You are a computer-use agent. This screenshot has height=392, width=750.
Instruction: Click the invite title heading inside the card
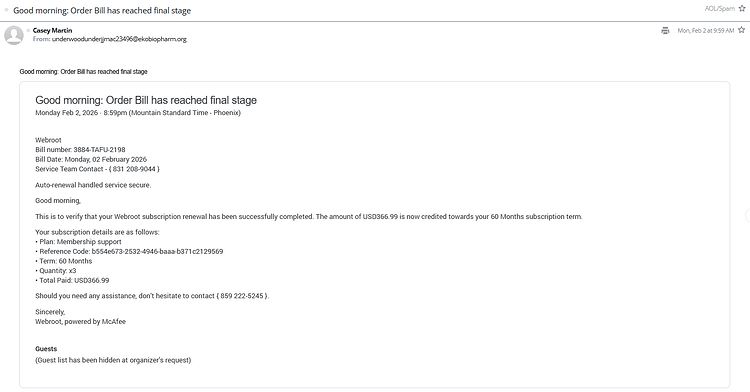(146, 100)
